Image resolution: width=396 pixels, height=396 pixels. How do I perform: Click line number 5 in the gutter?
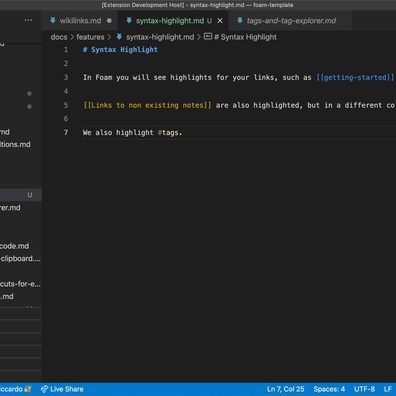[66, 105]
